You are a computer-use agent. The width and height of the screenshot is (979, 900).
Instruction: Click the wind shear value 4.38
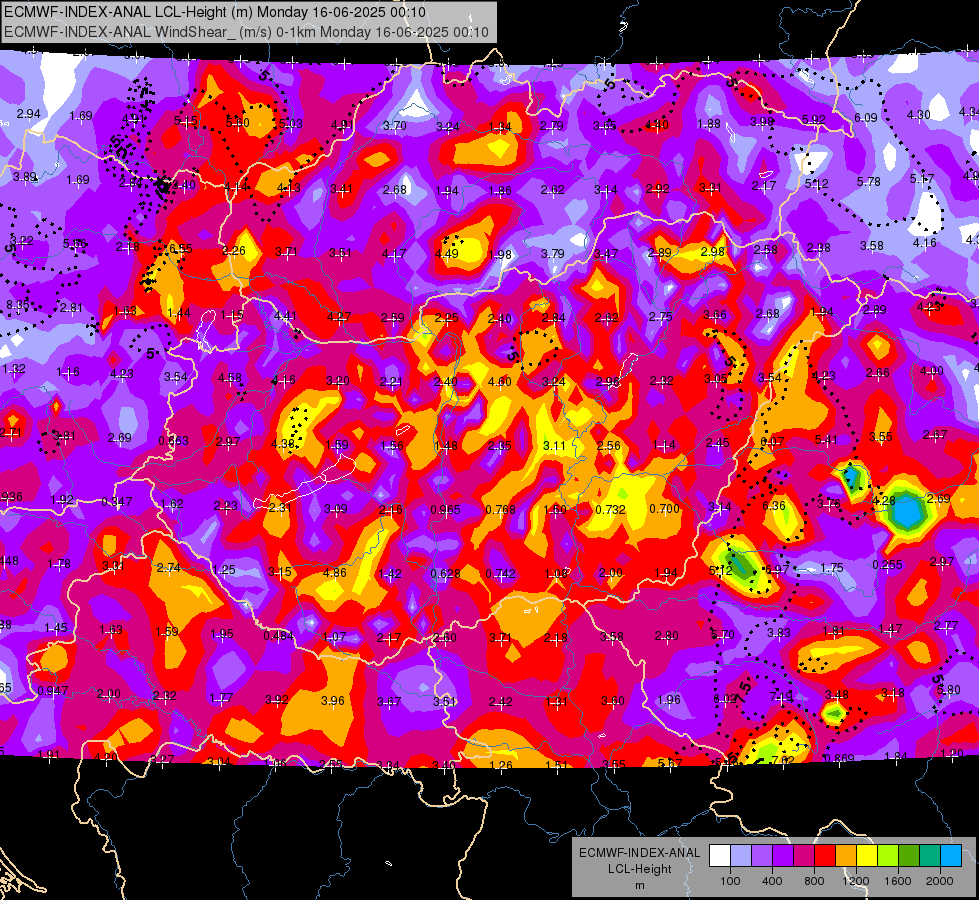(x=283, y=444)
